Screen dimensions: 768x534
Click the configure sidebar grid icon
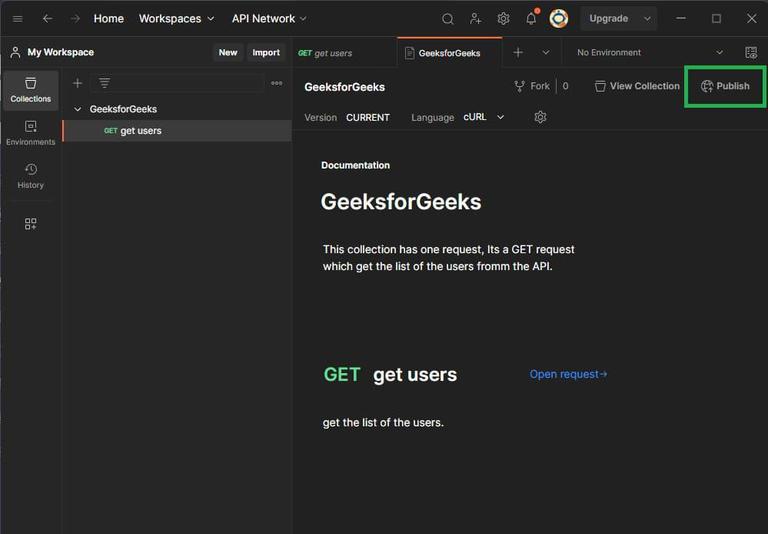(30, 224)
